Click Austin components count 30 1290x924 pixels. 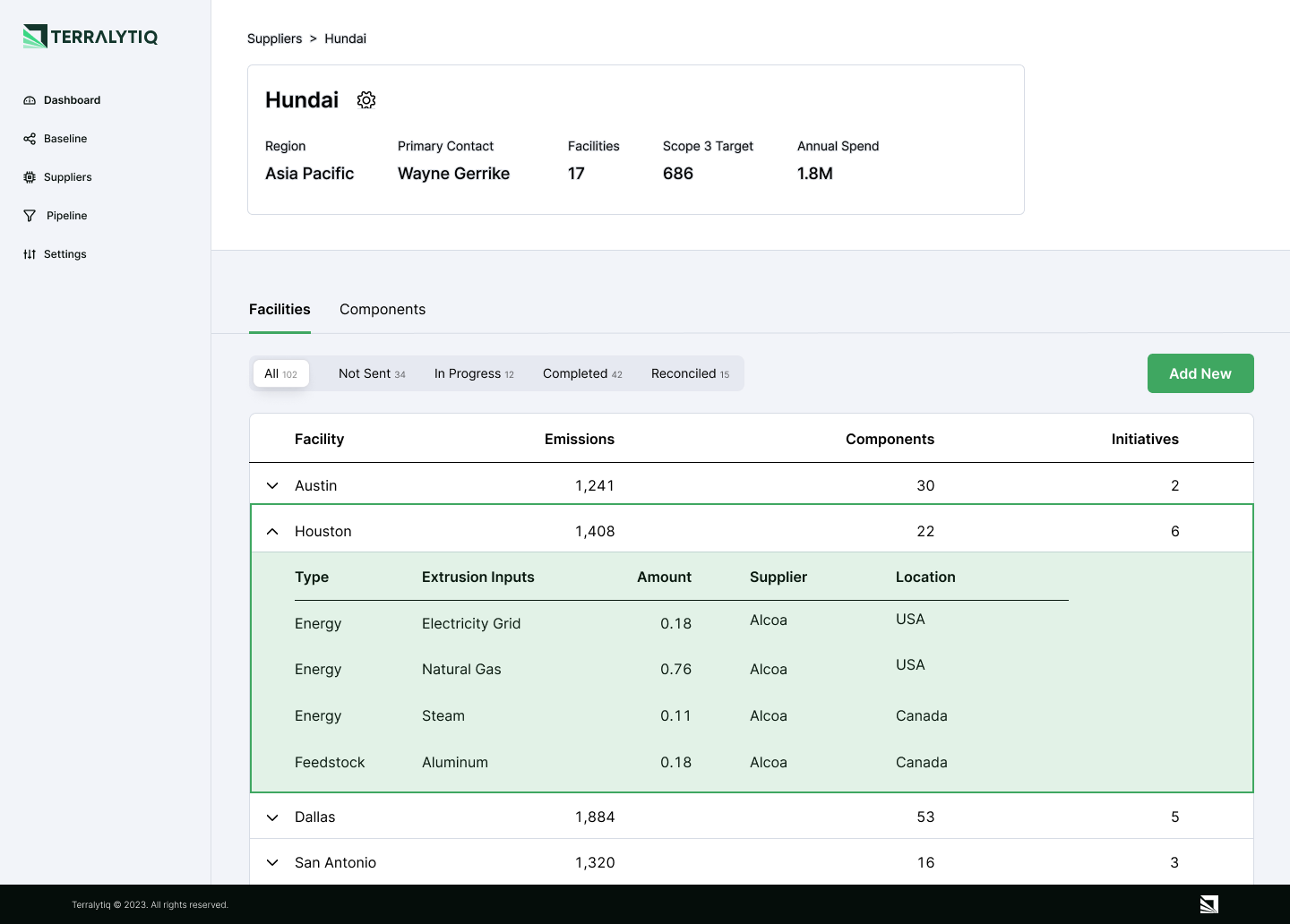[x=925, y=485]
